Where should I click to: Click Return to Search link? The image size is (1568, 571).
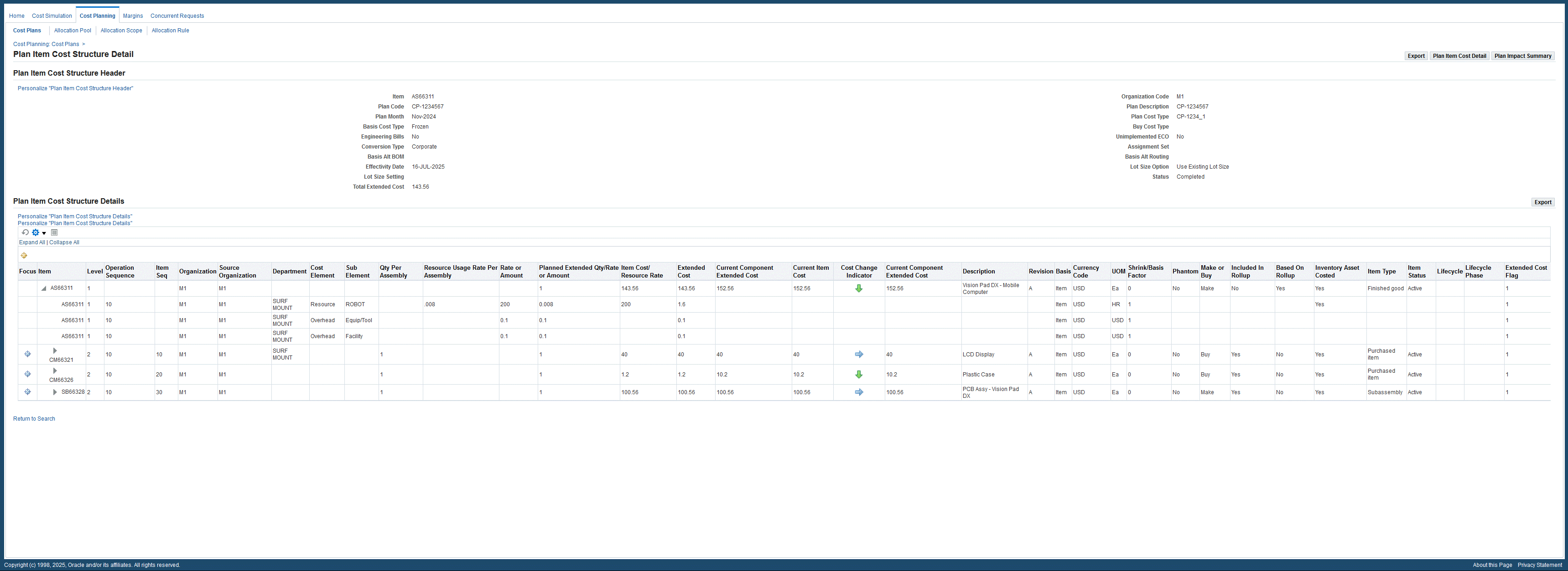click(x=34, y=418)
